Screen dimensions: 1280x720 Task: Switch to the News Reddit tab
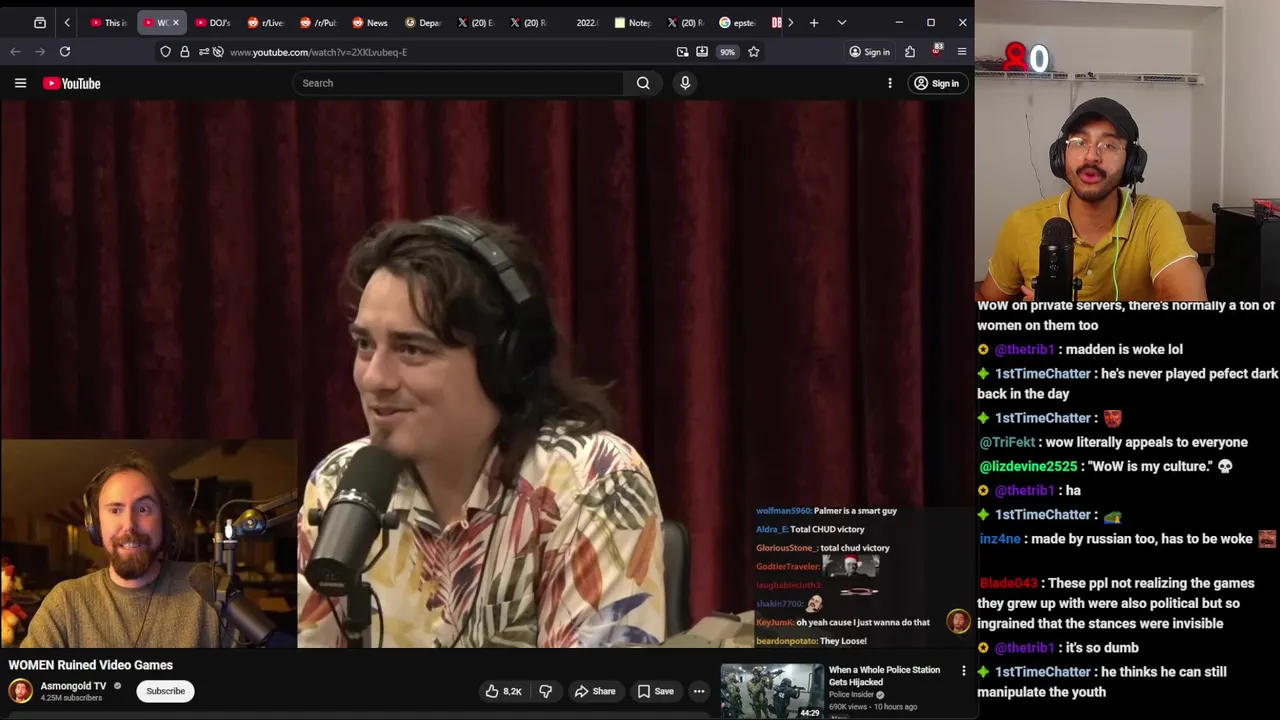pos(370,22)
